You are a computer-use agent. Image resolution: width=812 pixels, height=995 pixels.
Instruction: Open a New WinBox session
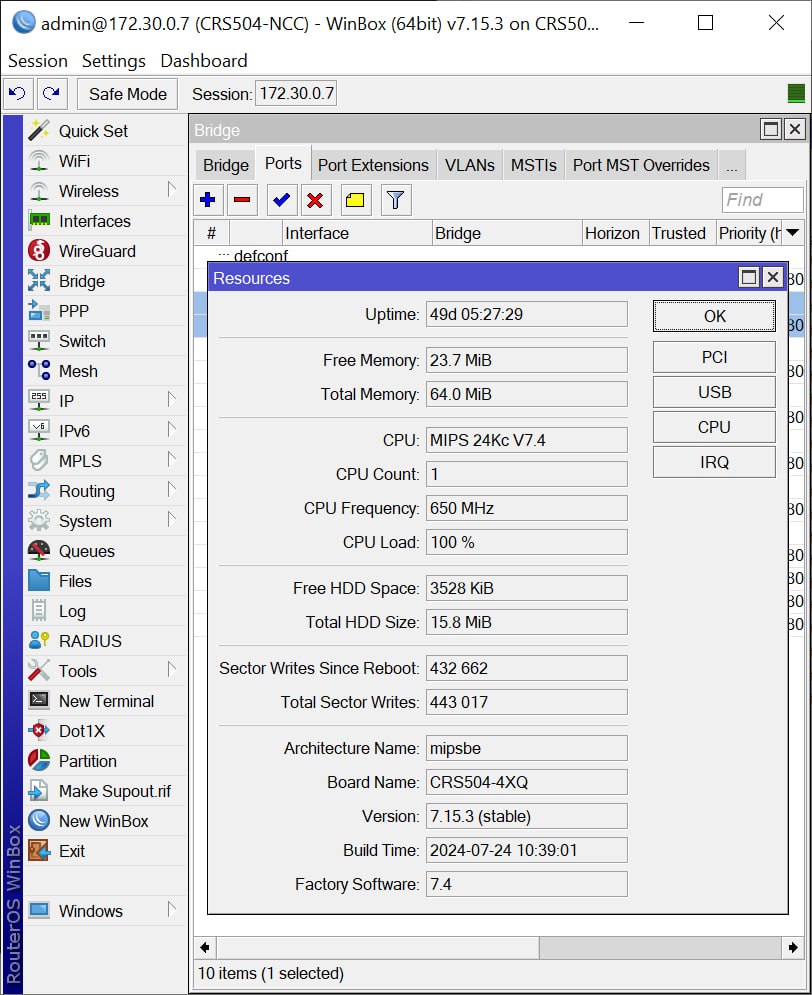coord(103,821)
